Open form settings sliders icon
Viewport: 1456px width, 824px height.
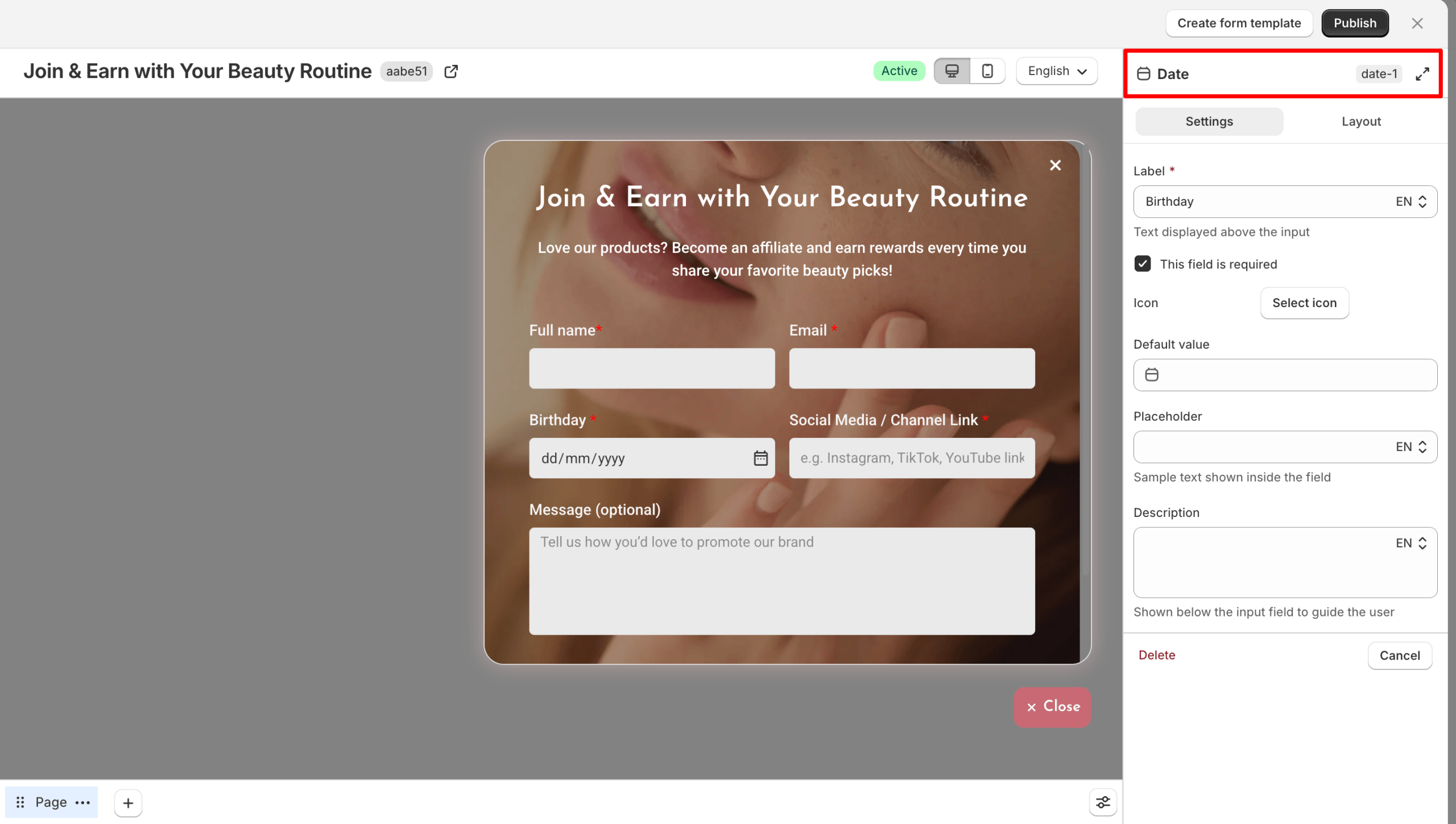click(x=1103, y=802)
